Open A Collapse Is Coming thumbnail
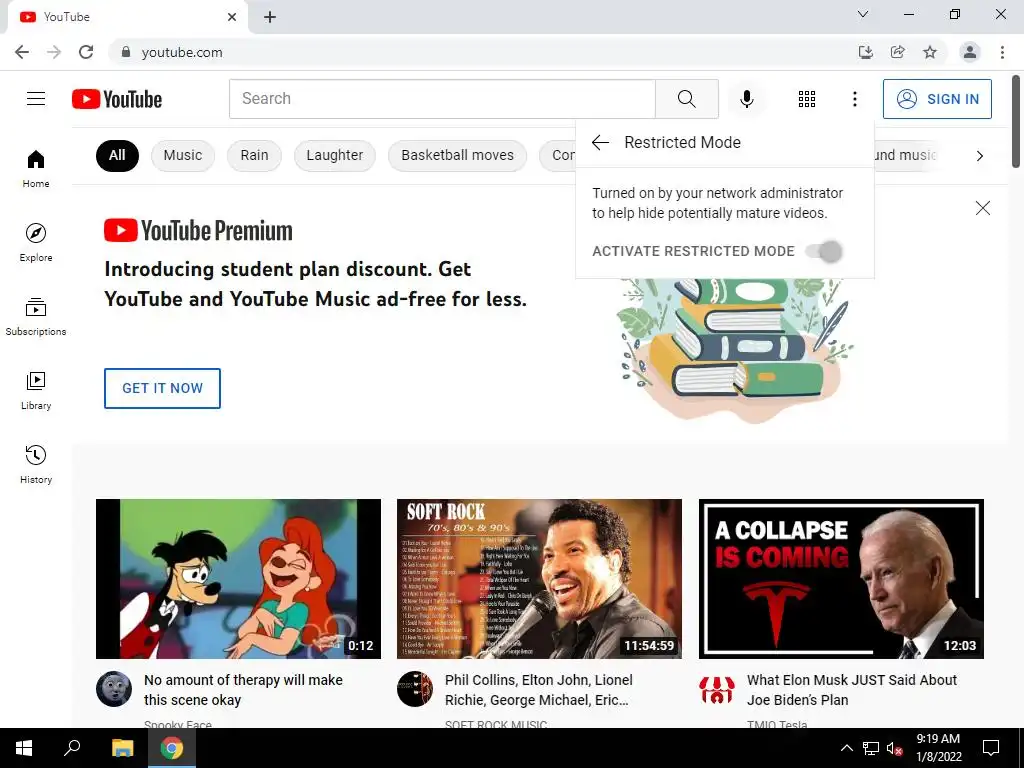Screen dimensions: 1024x768 tap(841, 579)
